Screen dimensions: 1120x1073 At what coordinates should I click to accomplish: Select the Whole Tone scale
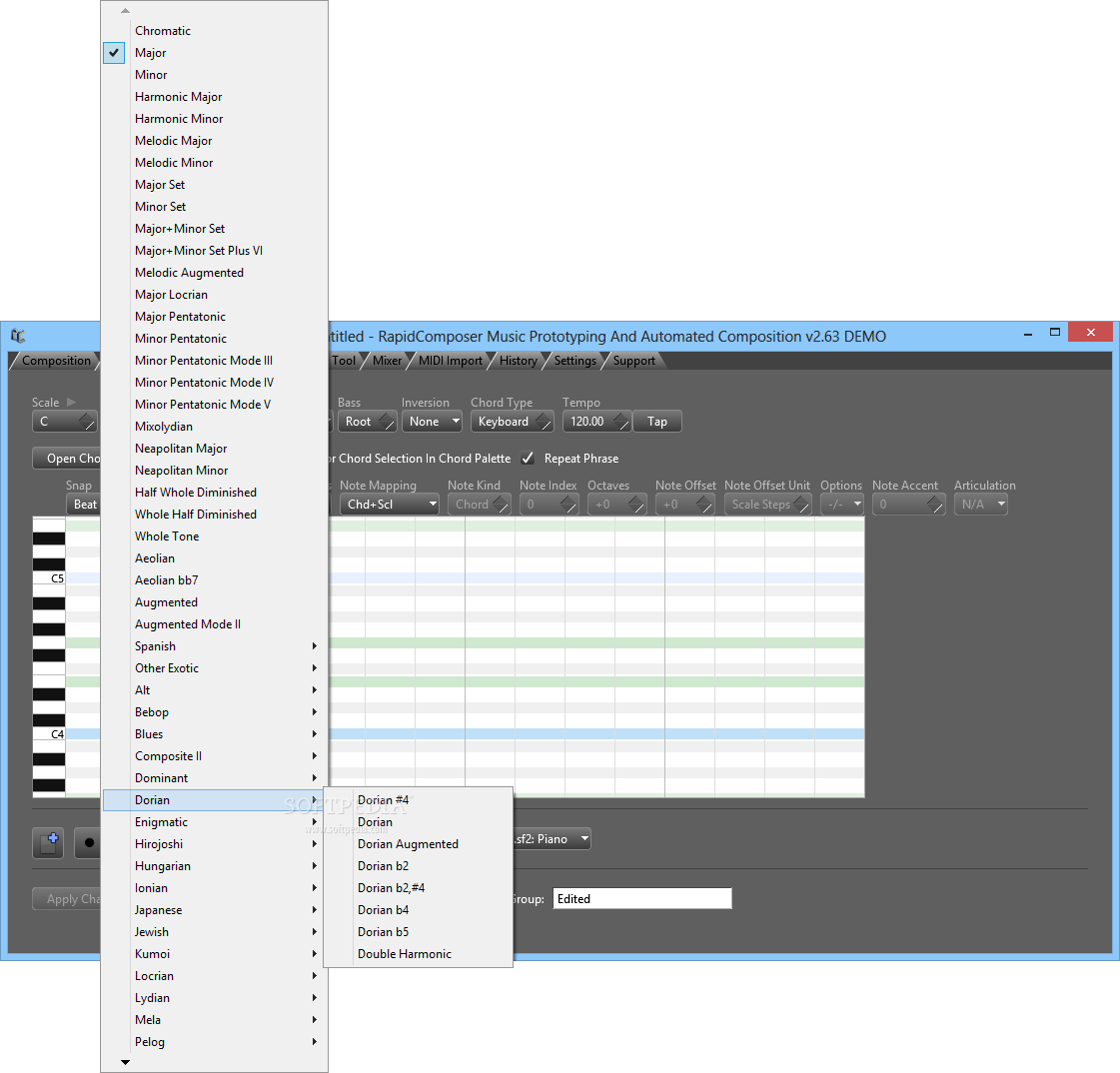(x=214, y=536)
